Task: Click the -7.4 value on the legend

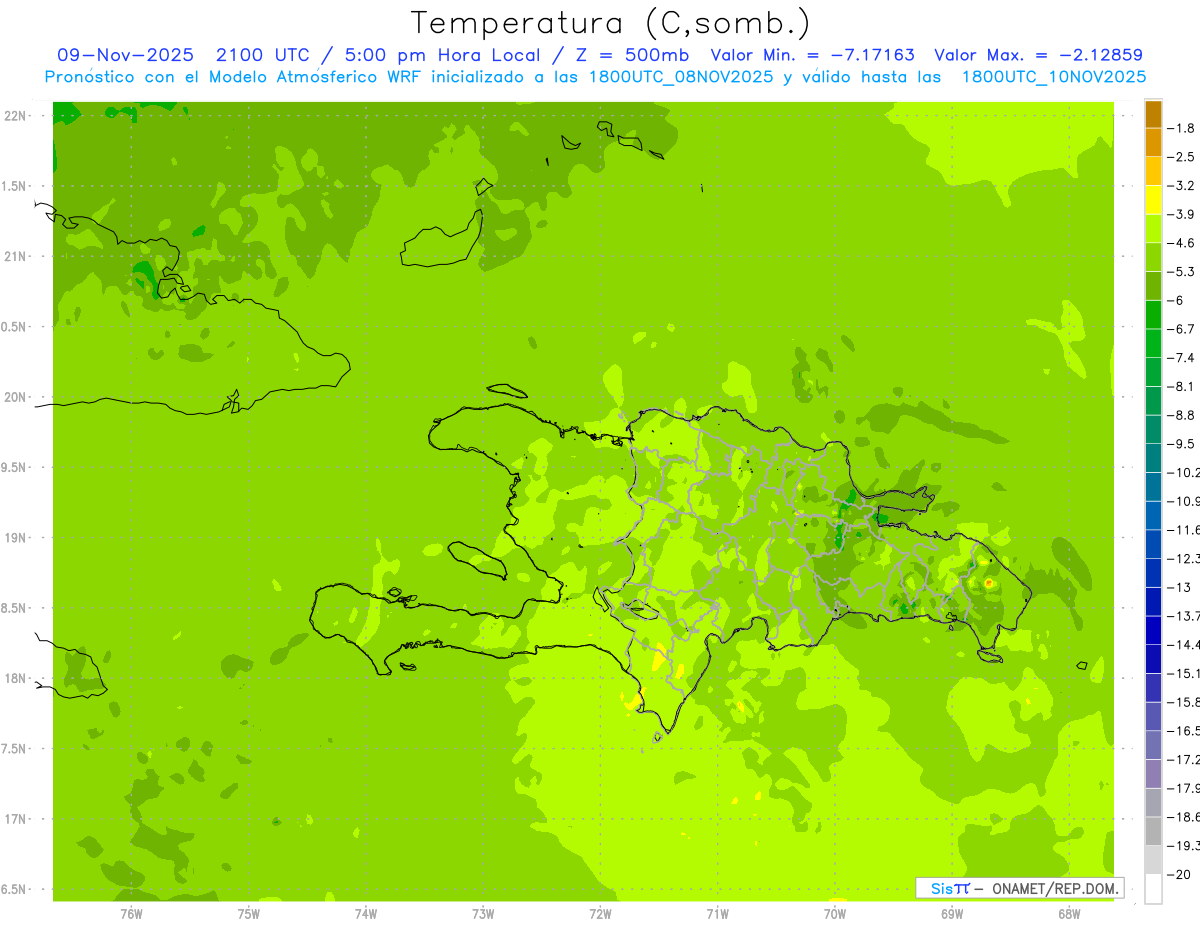Action: coord(1182,358)
